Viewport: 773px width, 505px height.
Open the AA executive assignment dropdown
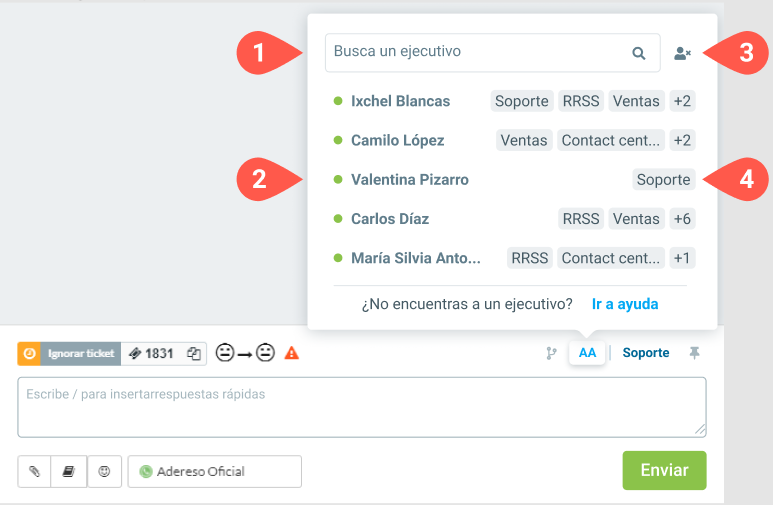point(587,353)
